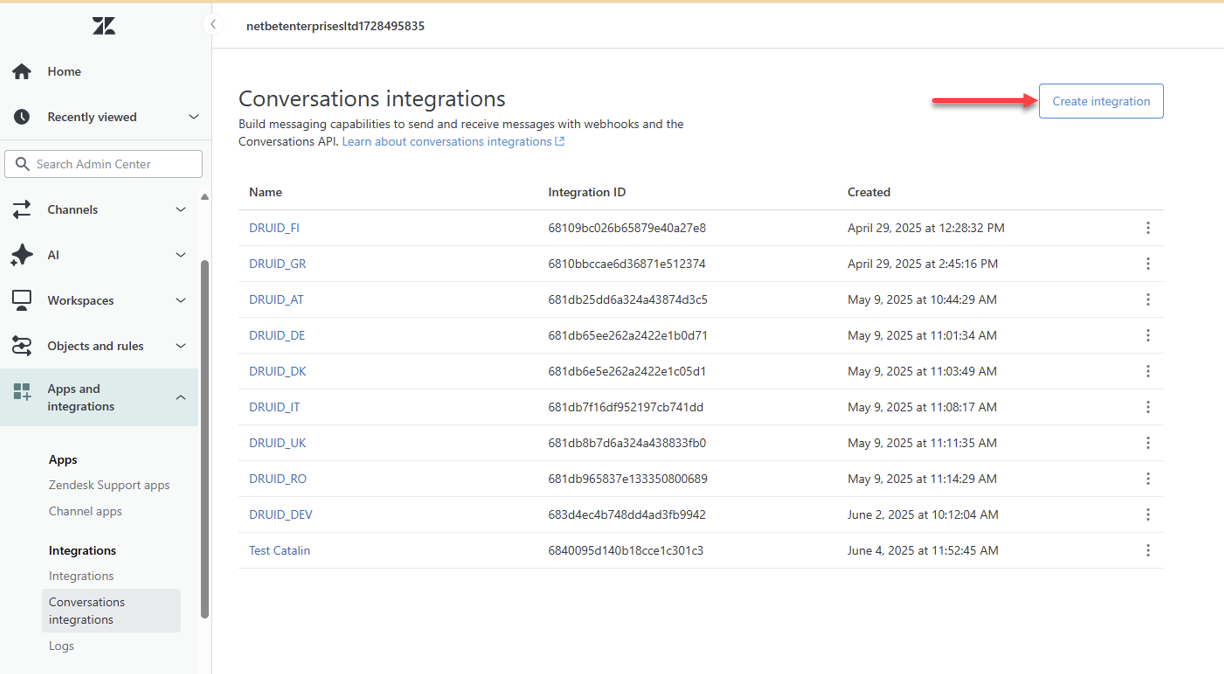Click the Created column header
Screen dimensions: 1224x674
click(869, 192)
